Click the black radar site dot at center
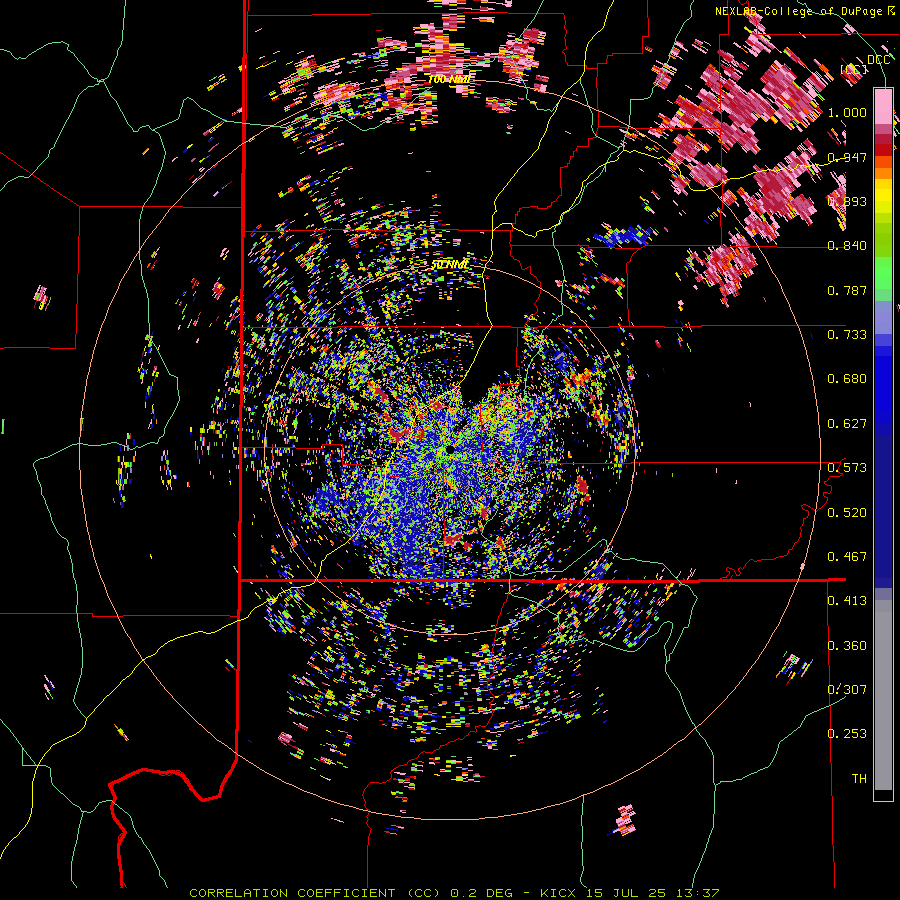The width and height of the screenshot is (900, 900). click(451, 448)
